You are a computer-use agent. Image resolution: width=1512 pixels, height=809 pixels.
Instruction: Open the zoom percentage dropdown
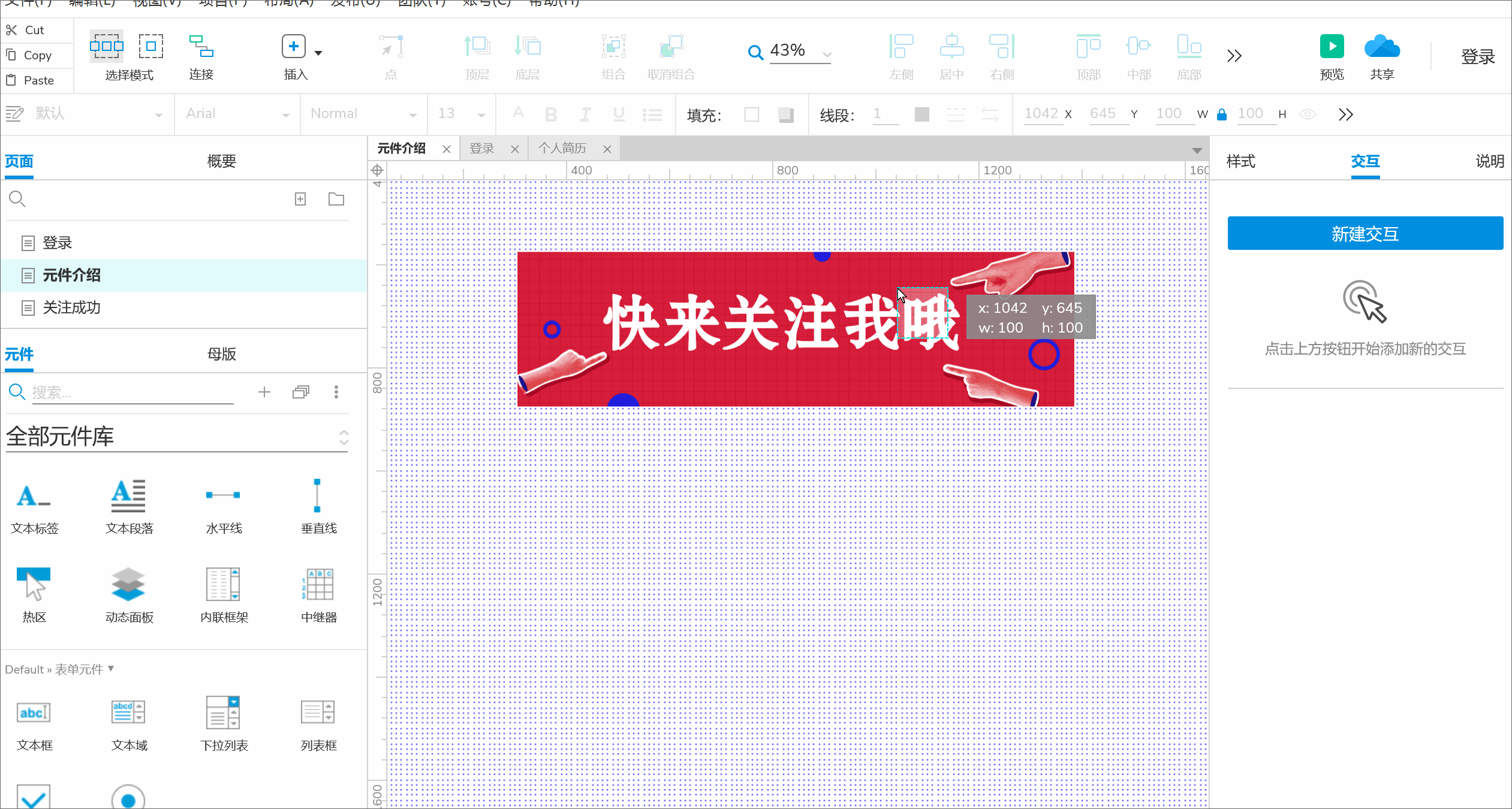(827, 54)
